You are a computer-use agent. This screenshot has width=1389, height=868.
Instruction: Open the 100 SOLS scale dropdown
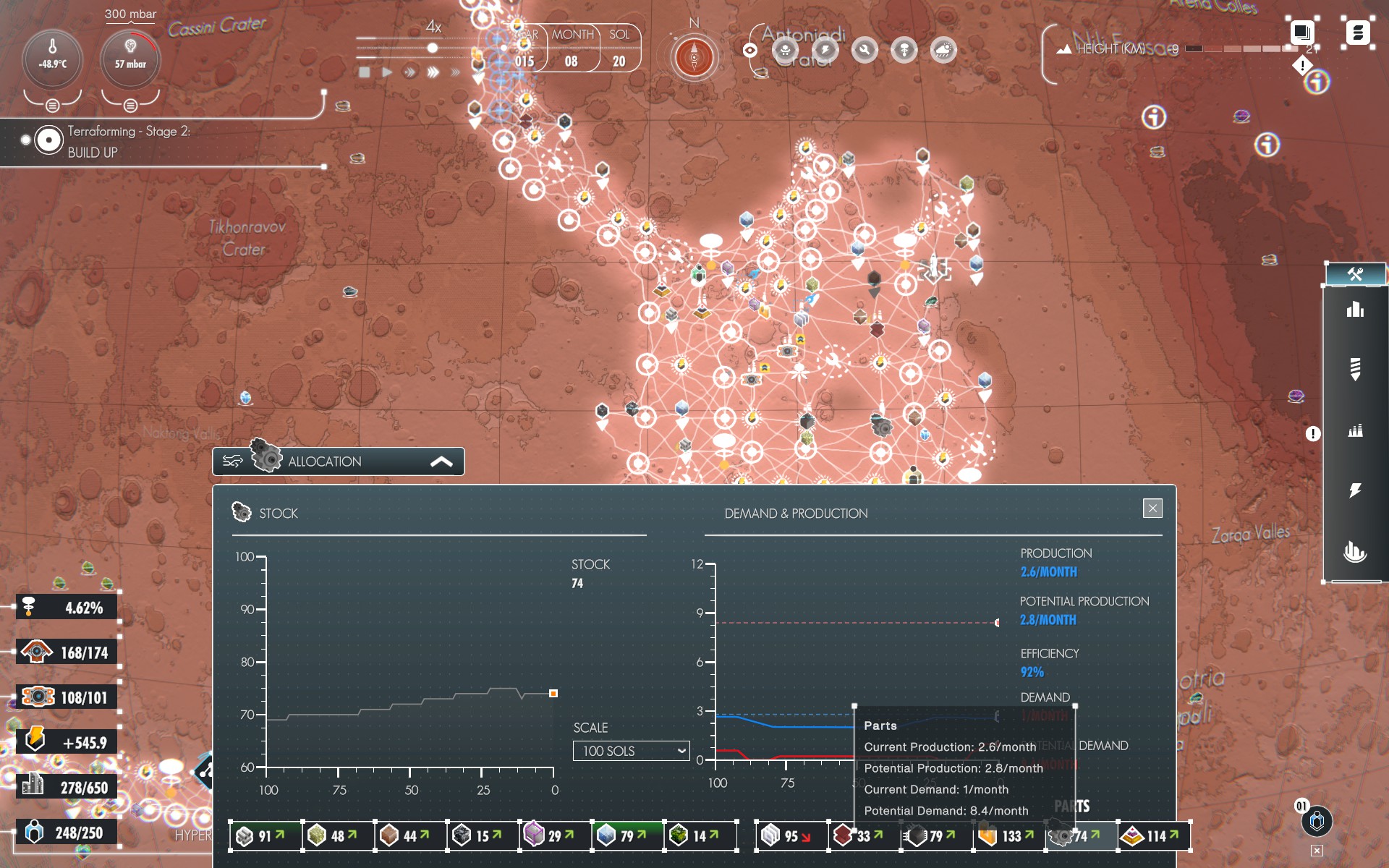coord(631,751)
